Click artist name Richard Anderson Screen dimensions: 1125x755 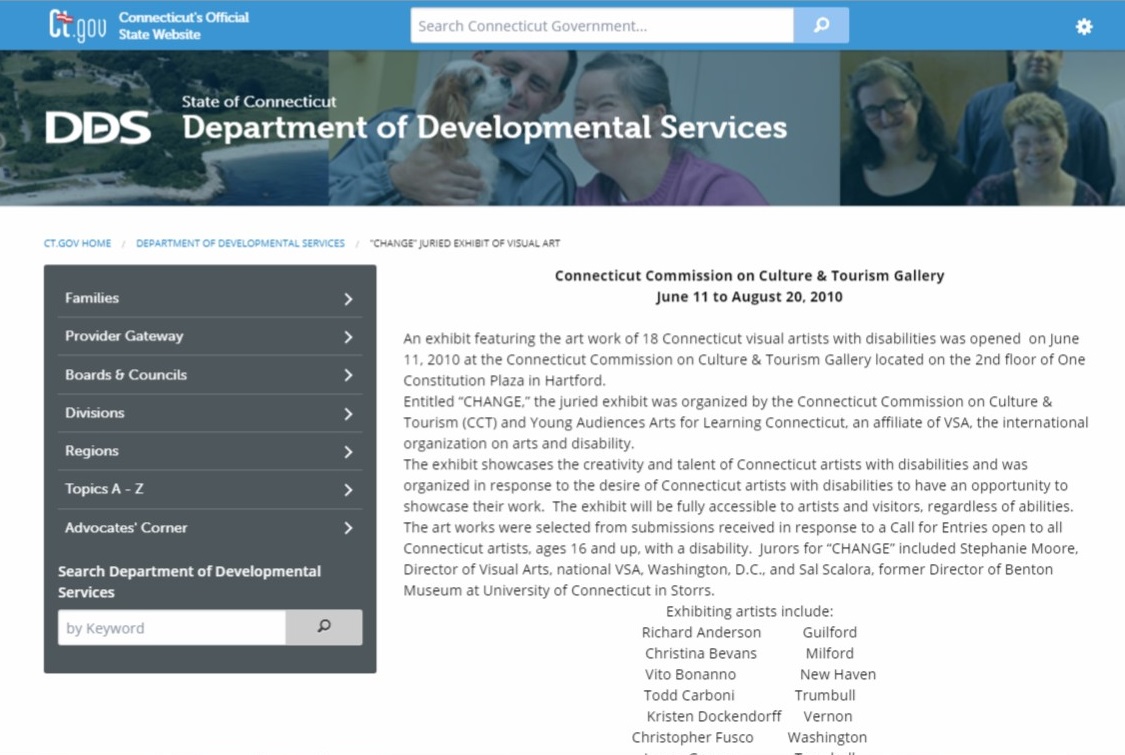pos(701,632)
